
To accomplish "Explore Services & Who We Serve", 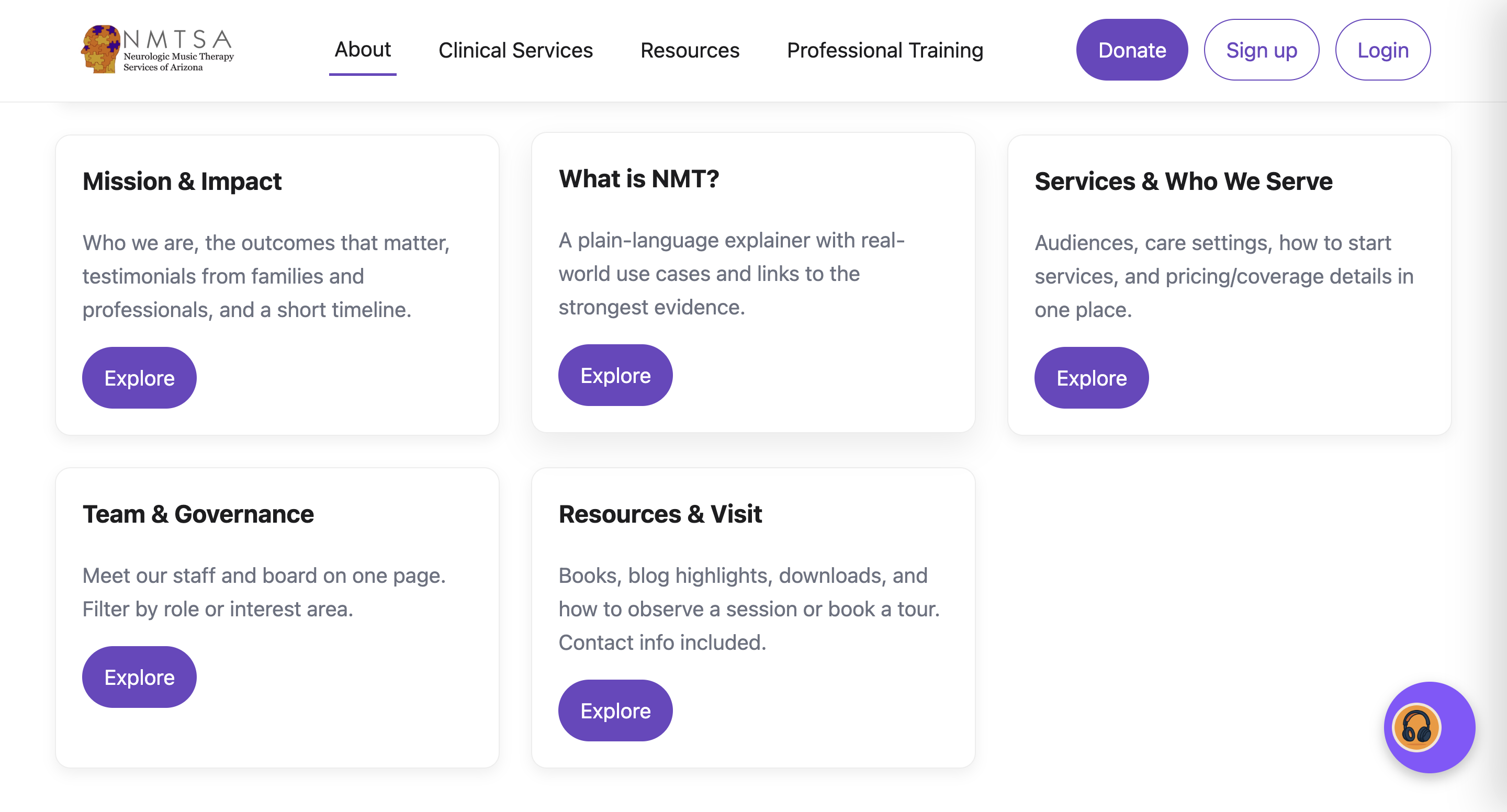I will (x=1091, y=378).
